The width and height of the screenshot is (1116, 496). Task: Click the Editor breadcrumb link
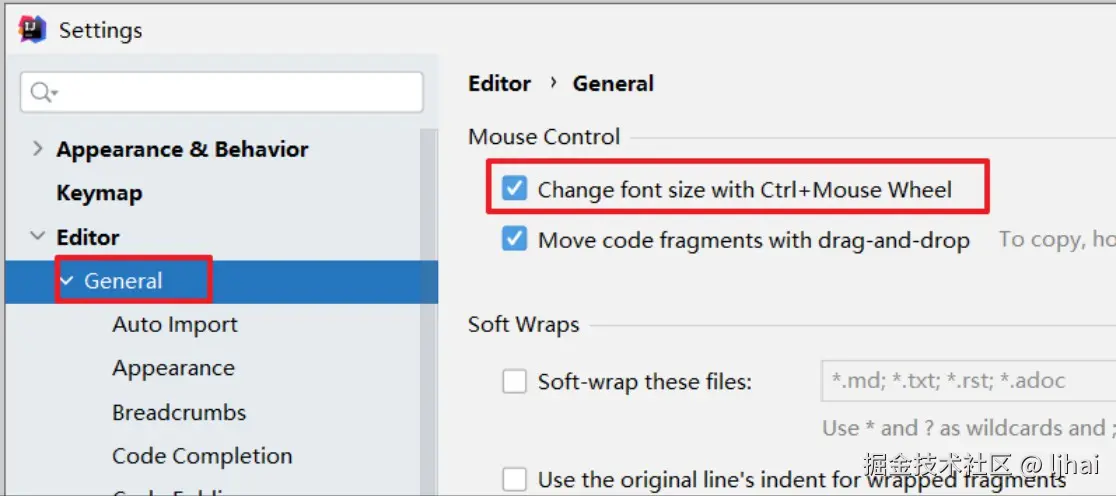[x=499, y=84]
